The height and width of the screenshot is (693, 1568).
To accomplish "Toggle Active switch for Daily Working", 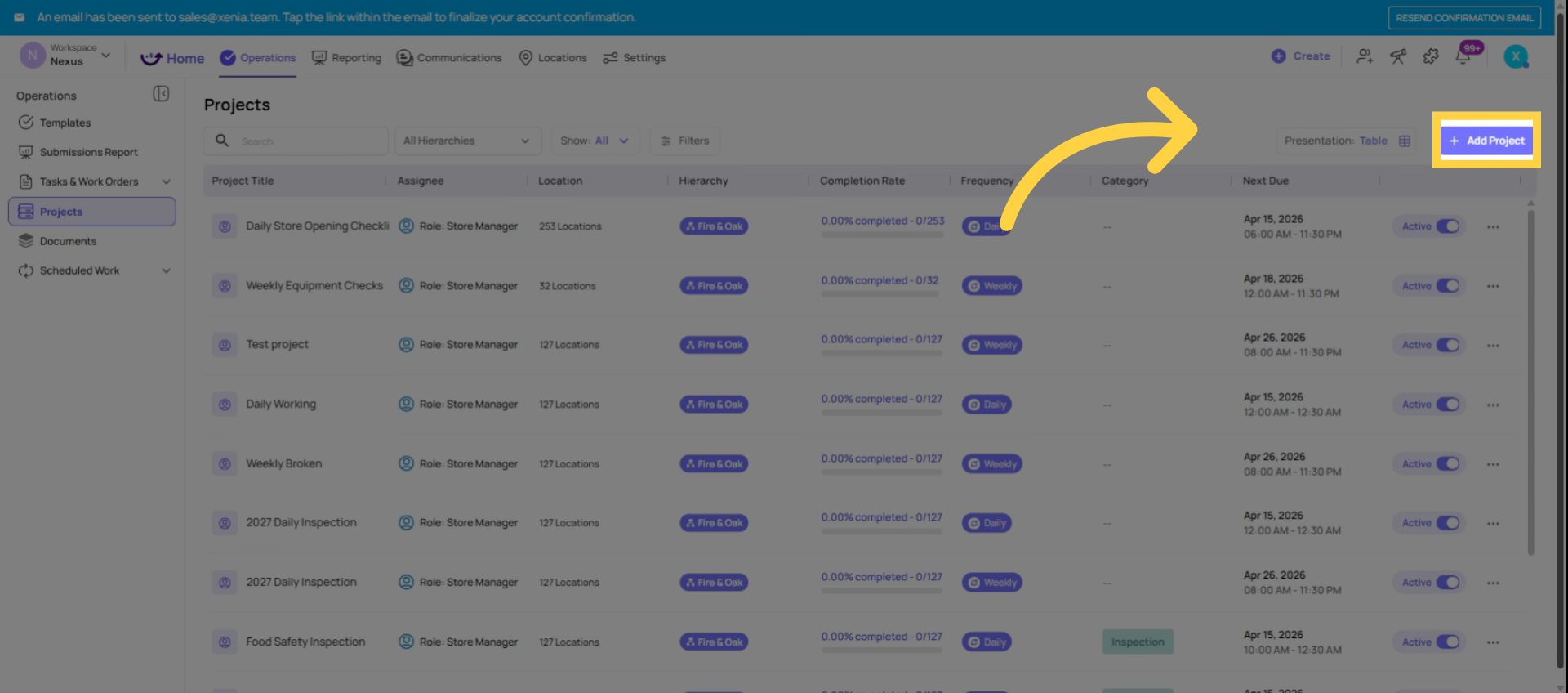I will tap(1448, 405).
